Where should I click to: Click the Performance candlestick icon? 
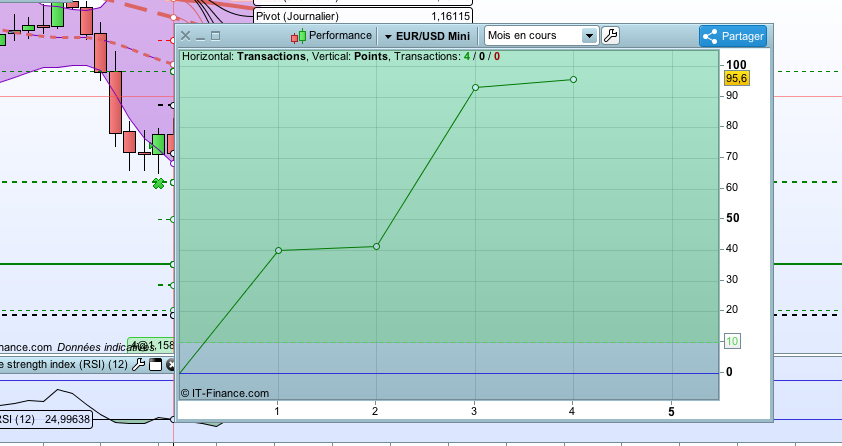coord(299,36)
